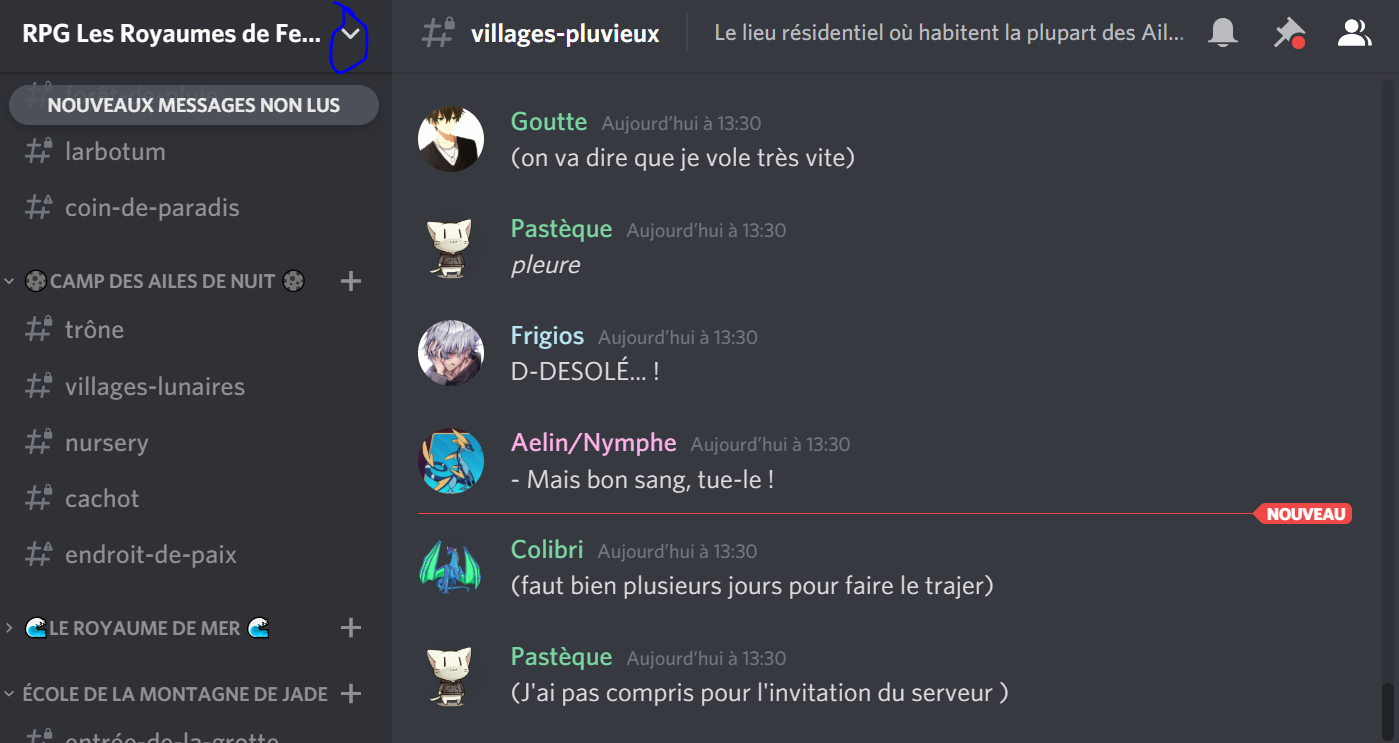Click the chat vertical scrollbar

coord(1387,710)
